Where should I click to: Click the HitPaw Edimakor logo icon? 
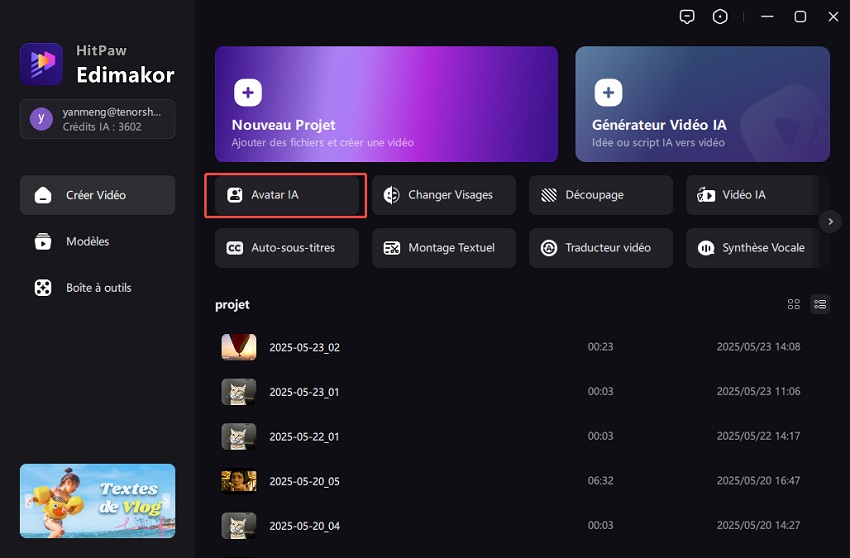coord(41,64)
